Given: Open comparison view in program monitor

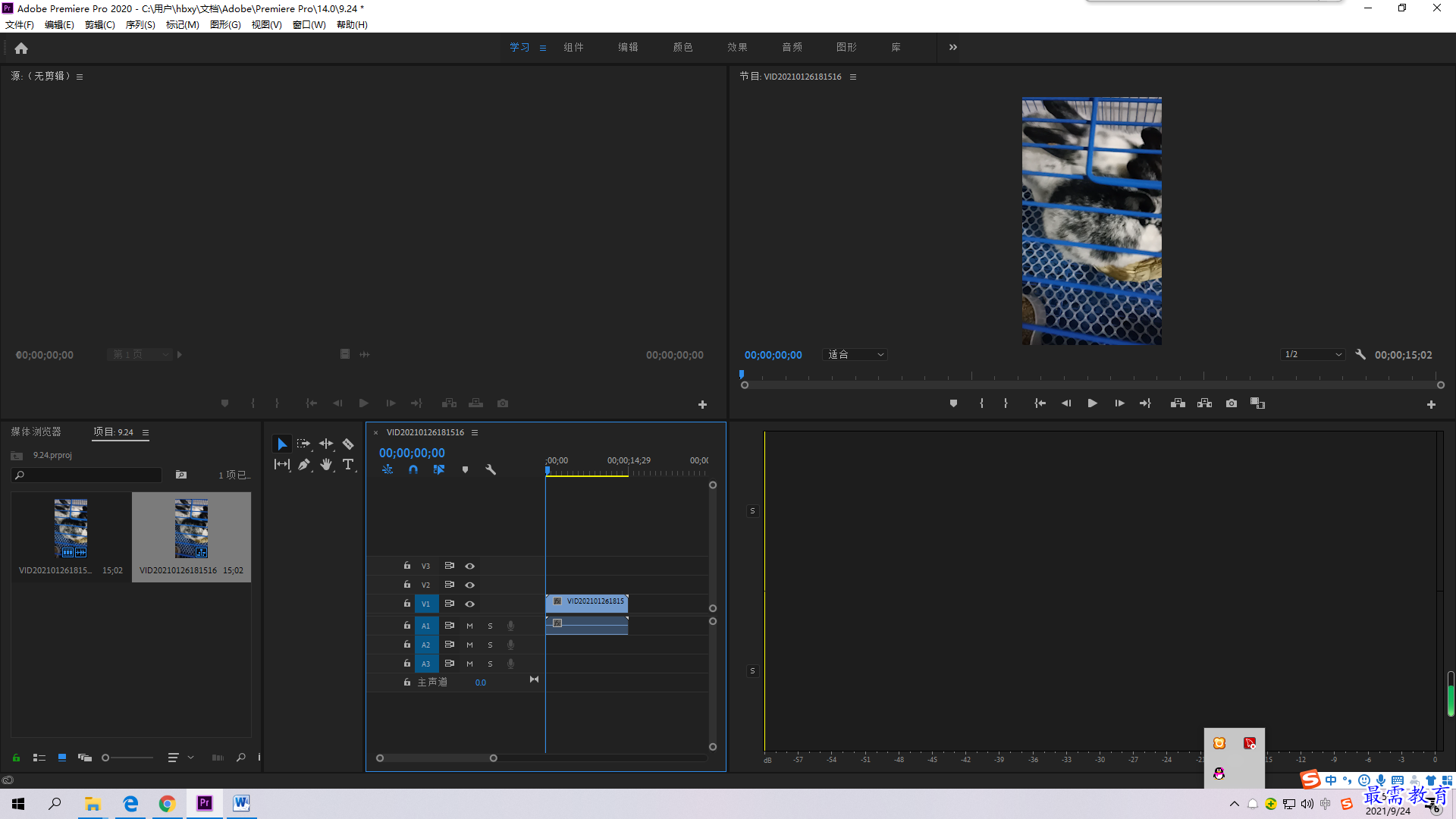Looking at the screenshot, I should click(1258, 403).
